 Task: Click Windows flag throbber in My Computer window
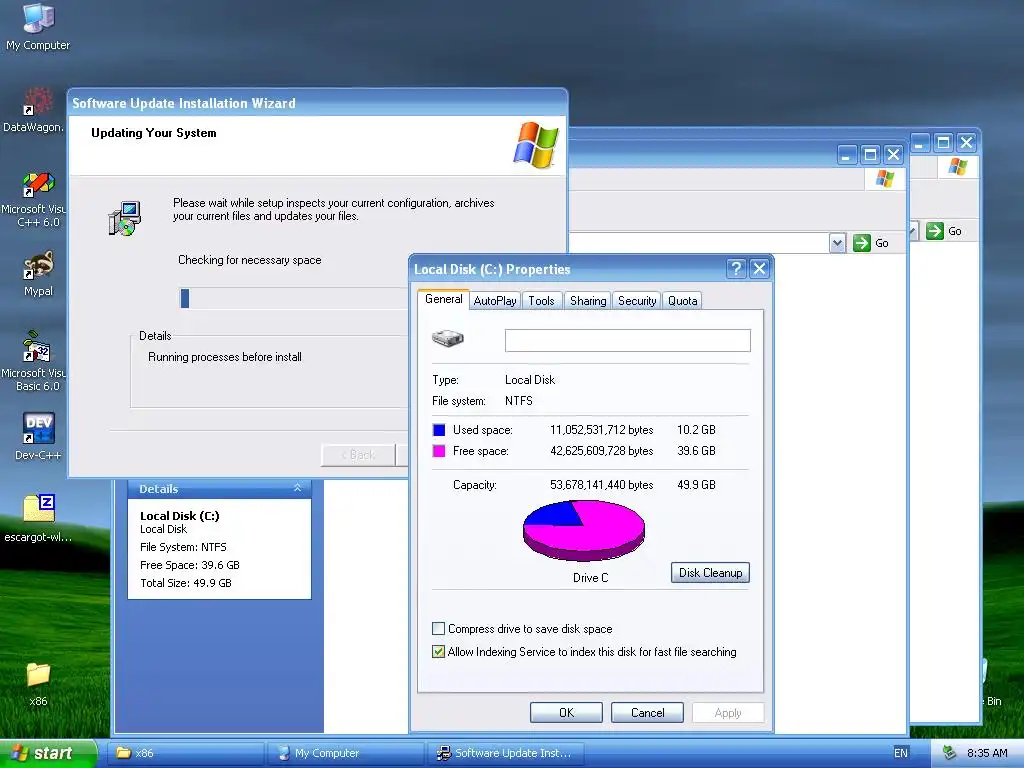click(x=885, y=178)
